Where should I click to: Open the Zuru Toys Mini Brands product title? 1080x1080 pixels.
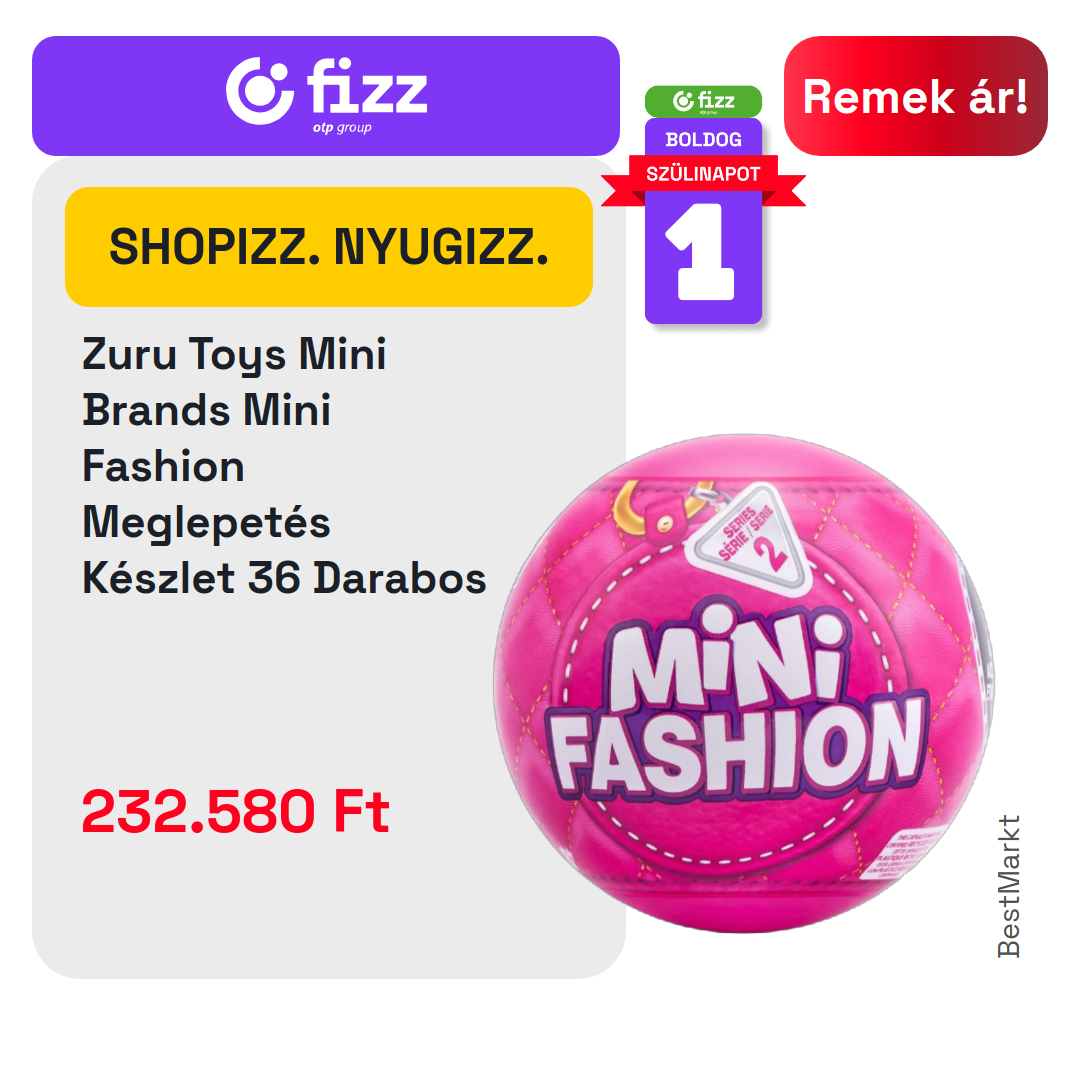click(284, 466)
